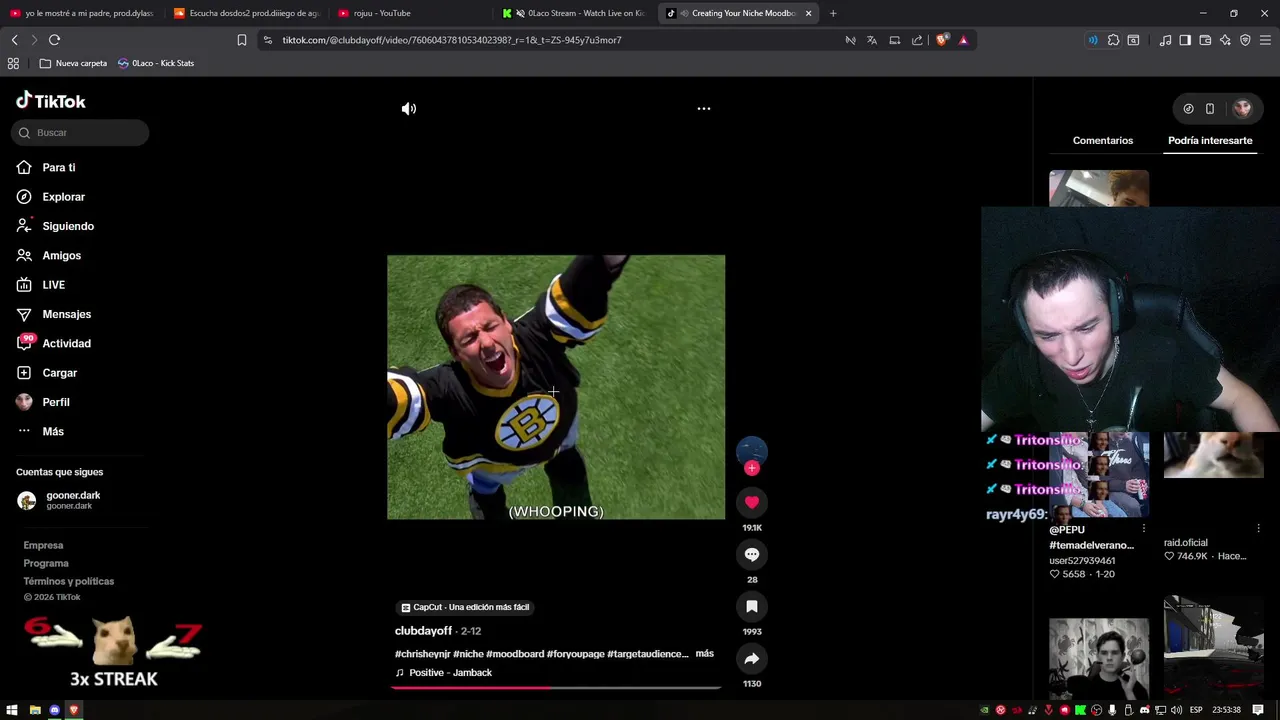Open Brave Rewards triangle icon

click(963, 40)
